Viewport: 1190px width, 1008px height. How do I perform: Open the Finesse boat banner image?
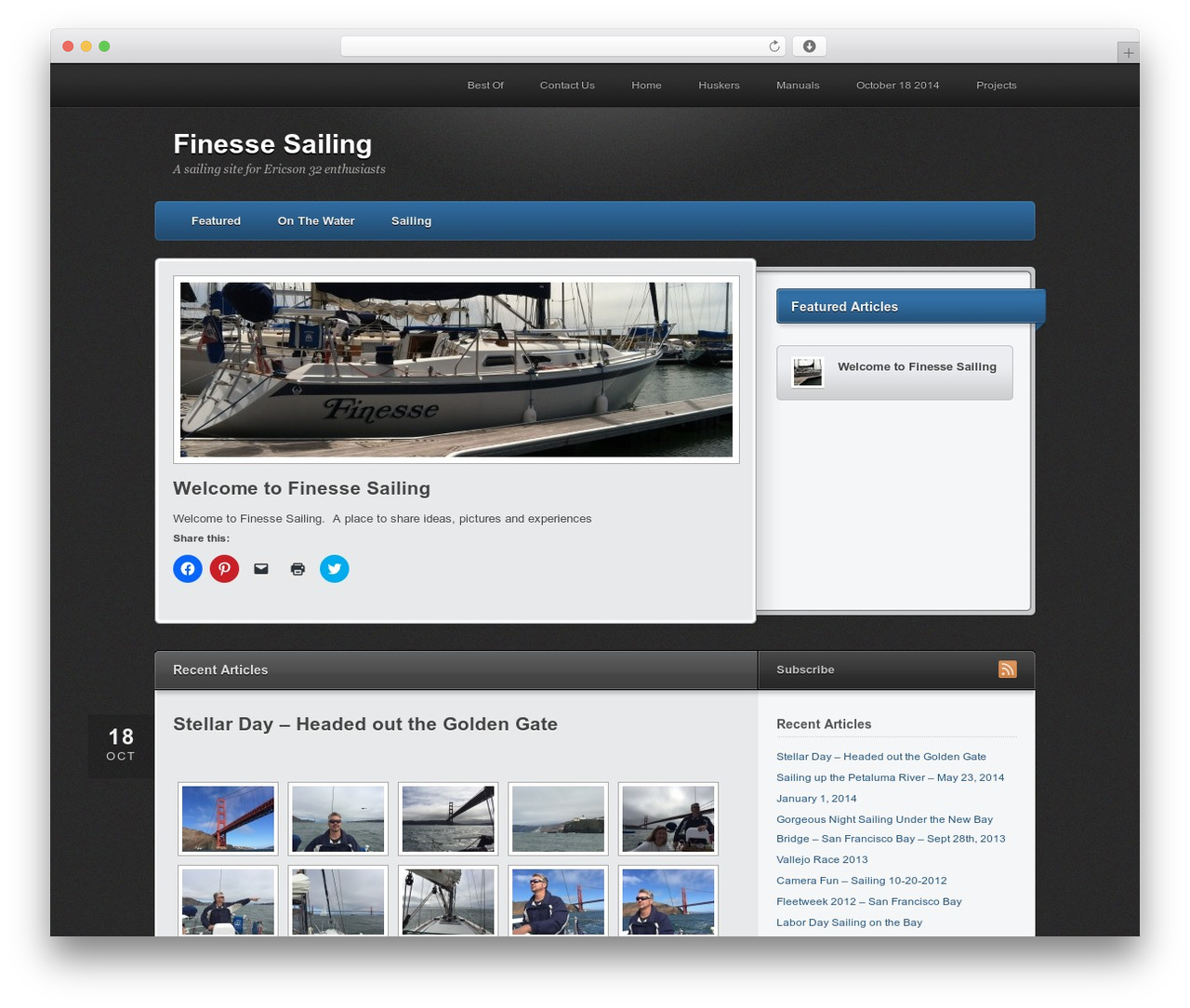click(456, 369)
